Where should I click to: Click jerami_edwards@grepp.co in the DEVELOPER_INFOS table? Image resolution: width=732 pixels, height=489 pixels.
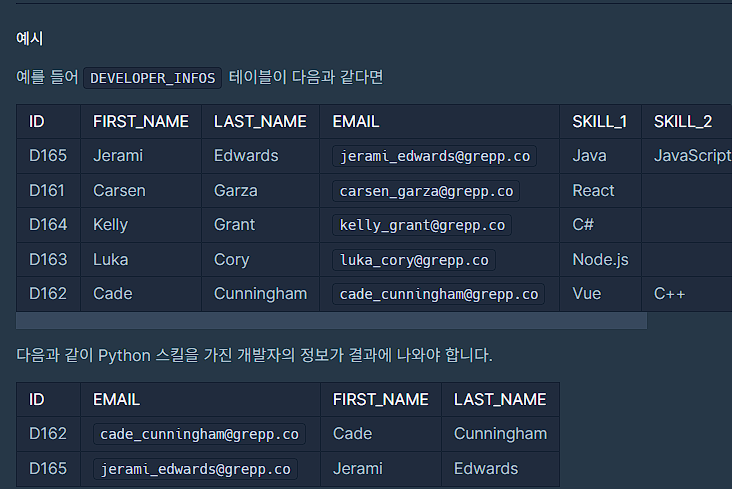435,156
